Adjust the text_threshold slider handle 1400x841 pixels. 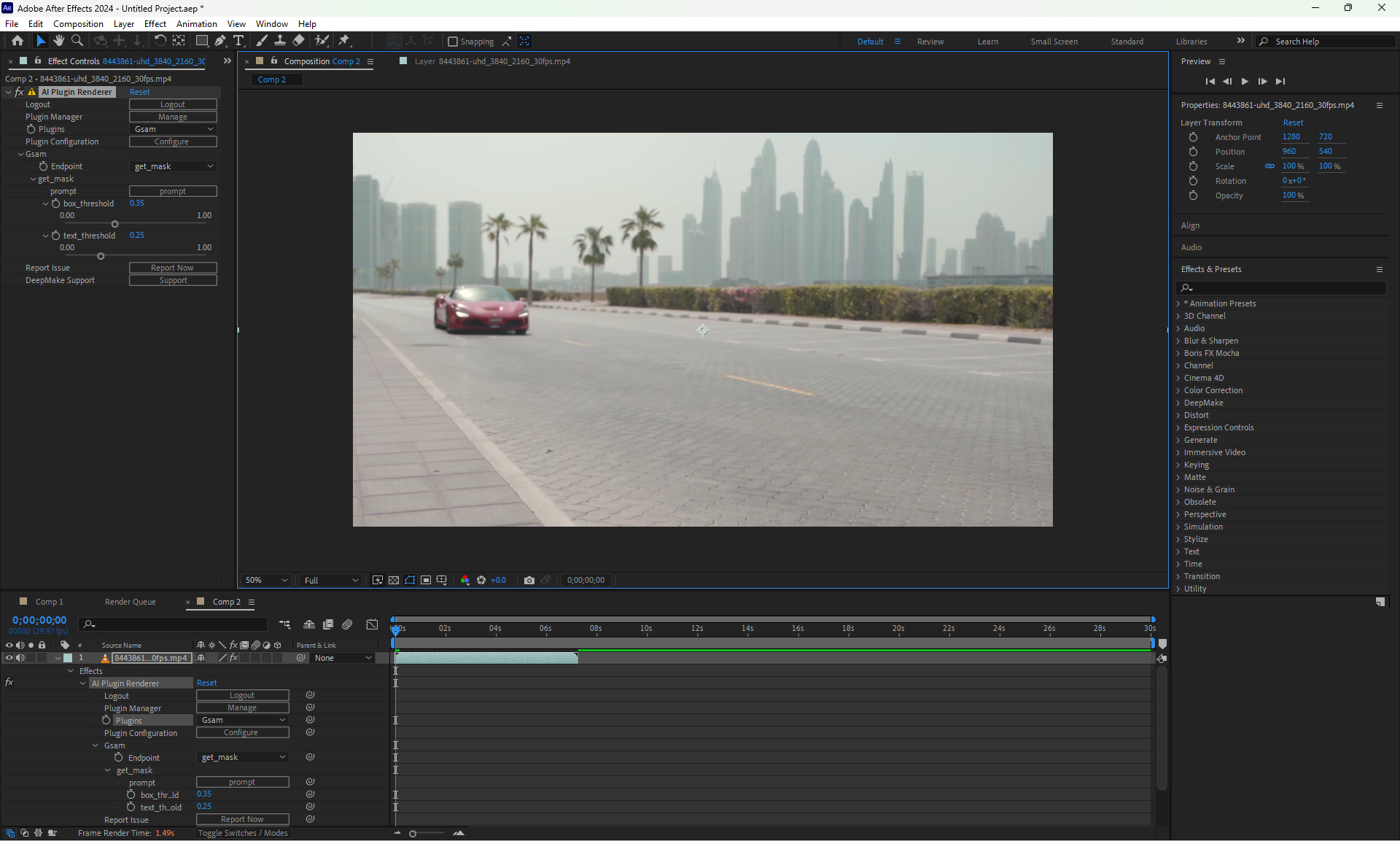click(x=101, y=256)
